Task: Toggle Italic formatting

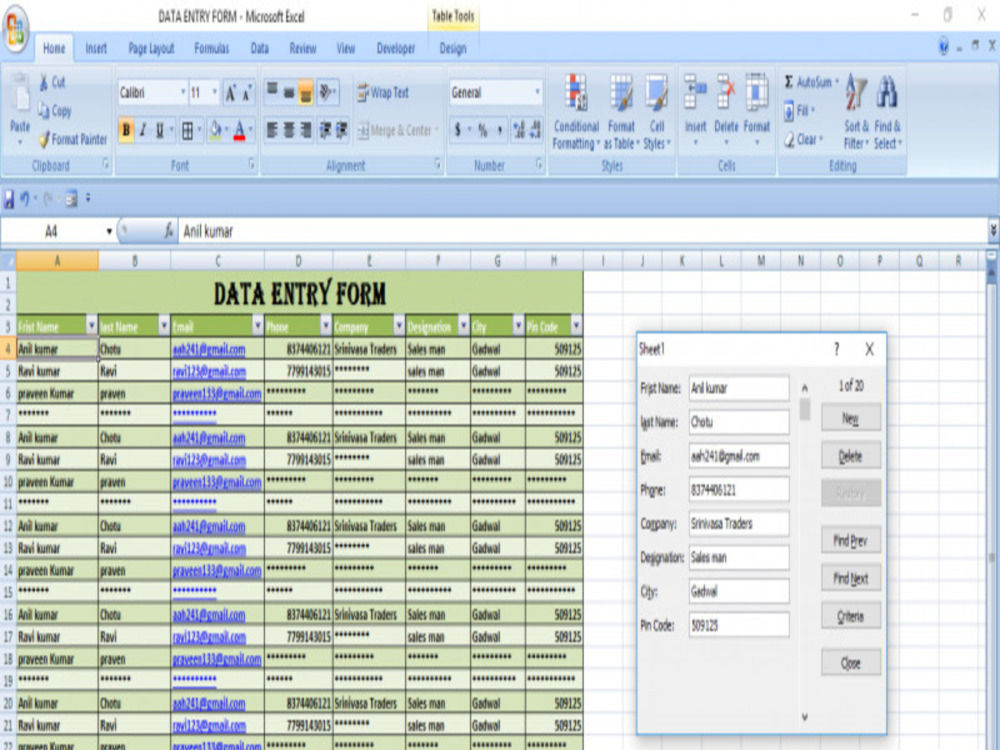Action: 143,130
